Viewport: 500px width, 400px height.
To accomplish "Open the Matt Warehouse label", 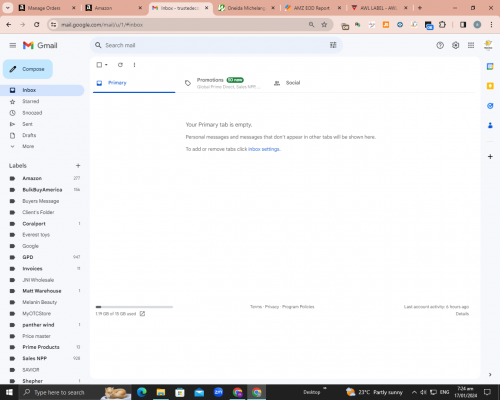I will click(42, 291).
